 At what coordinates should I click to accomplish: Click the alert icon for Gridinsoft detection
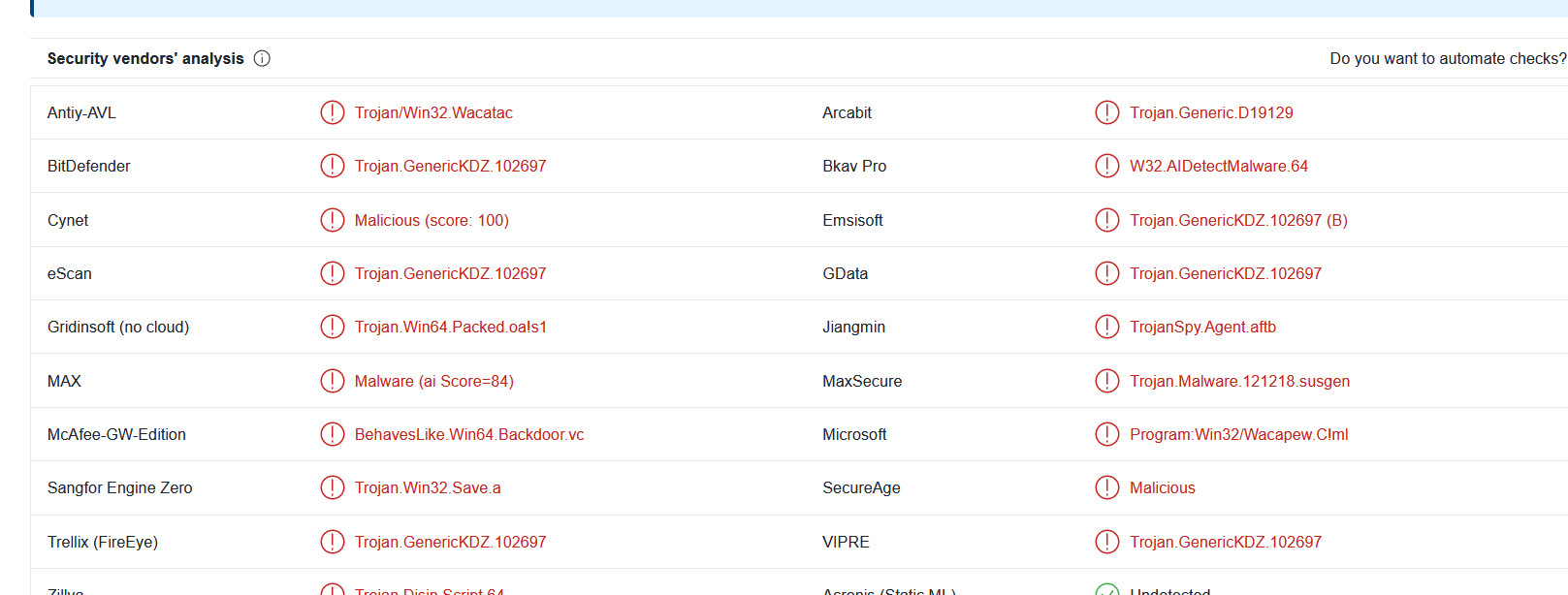(333, 327)
